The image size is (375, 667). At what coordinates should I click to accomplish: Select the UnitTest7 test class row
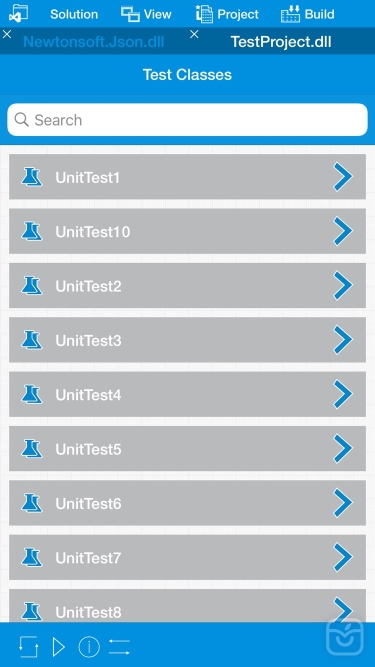tap(187, 558)
